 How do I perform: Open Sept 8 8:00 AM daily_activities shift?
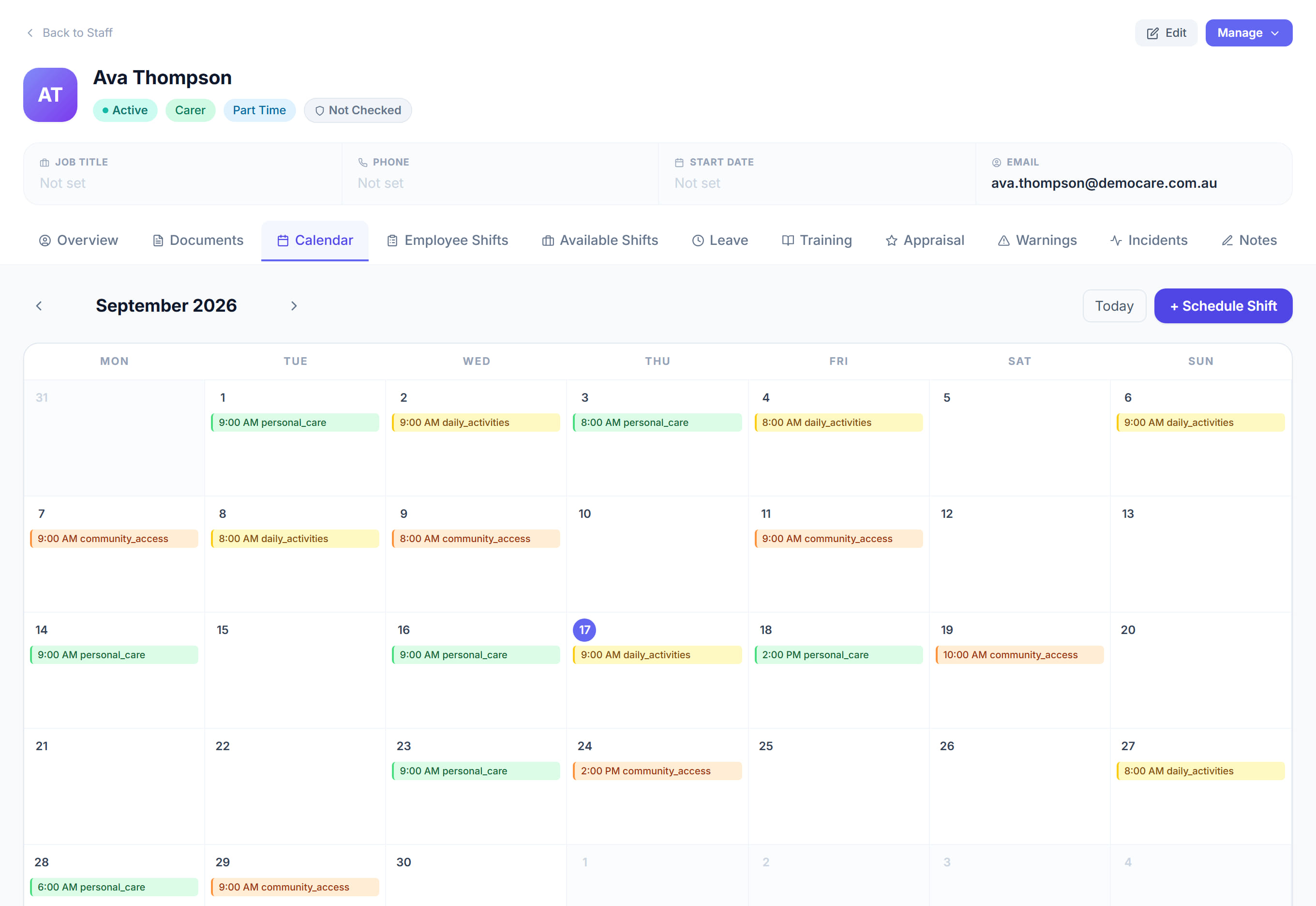(x=295, y=539)
